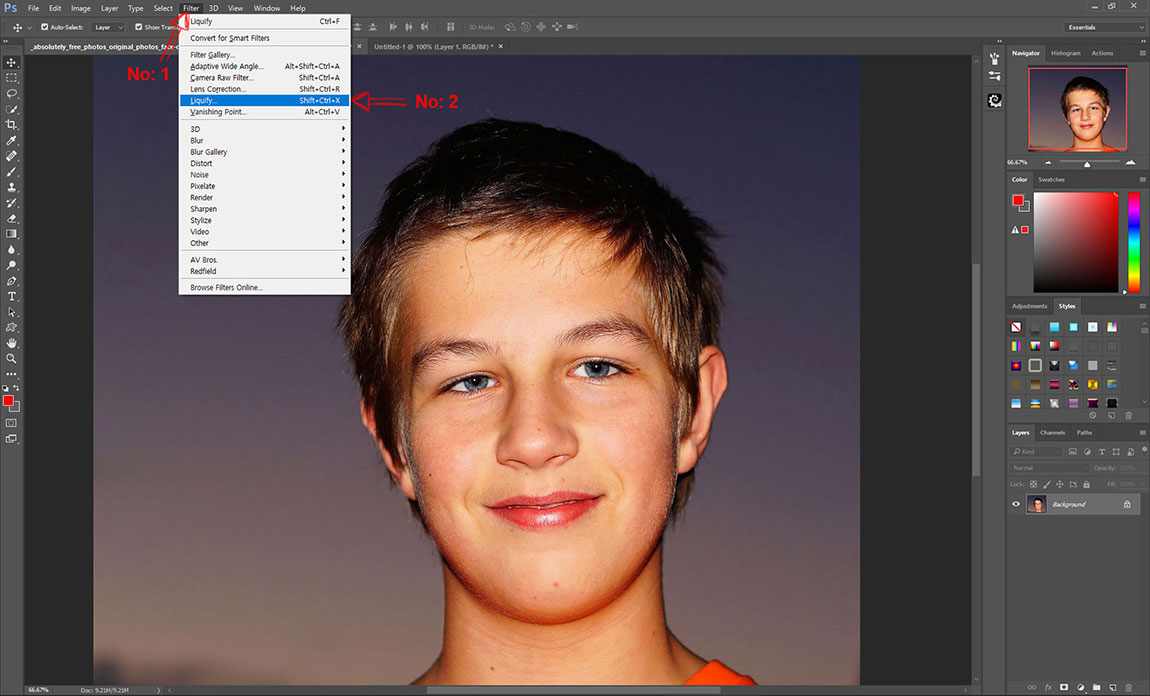This screenshot has width=1150, height=696.
Task: Select the Pen tool
Action: [11, 281]
